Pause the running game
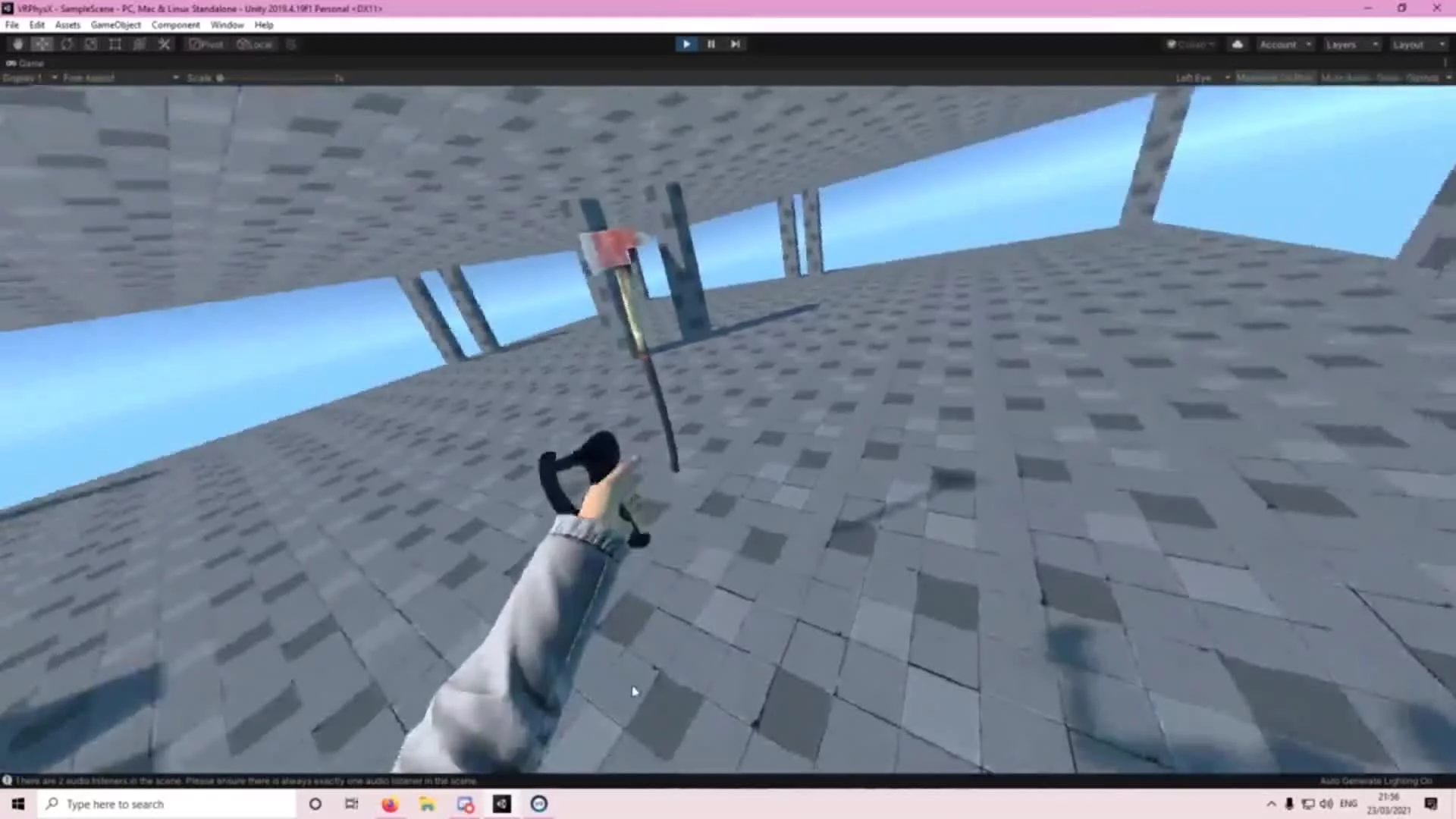Image resolution: width=1456 pixels, height=819 pixels. pyautogui.click(x=711, y=44)
